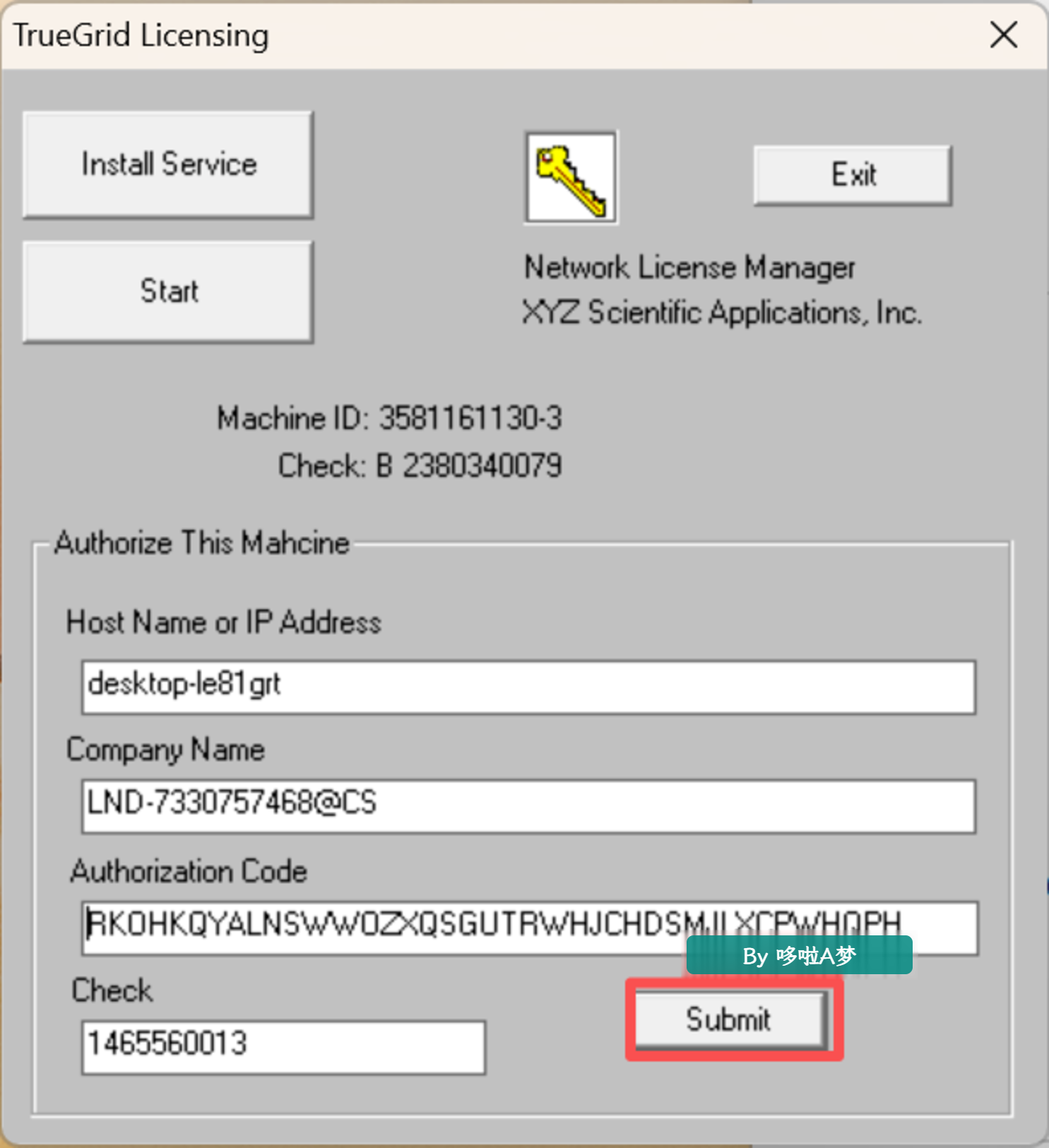Click the Host Name or IP Address label
1049x1148 pixels.
pos(223,622)
